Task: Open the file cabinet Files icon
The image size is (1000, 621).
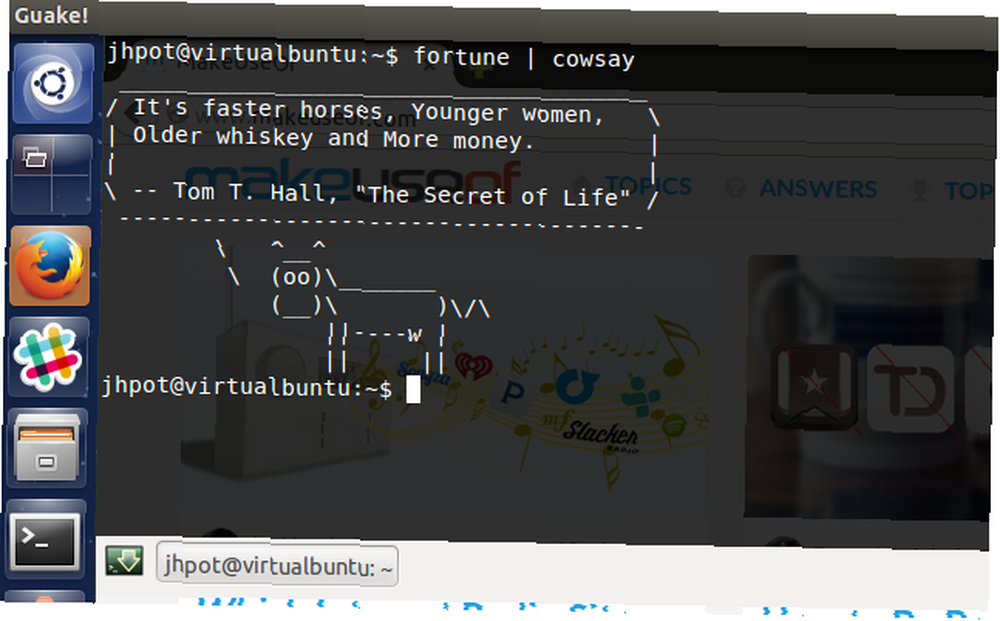Action: click(47, 448)
